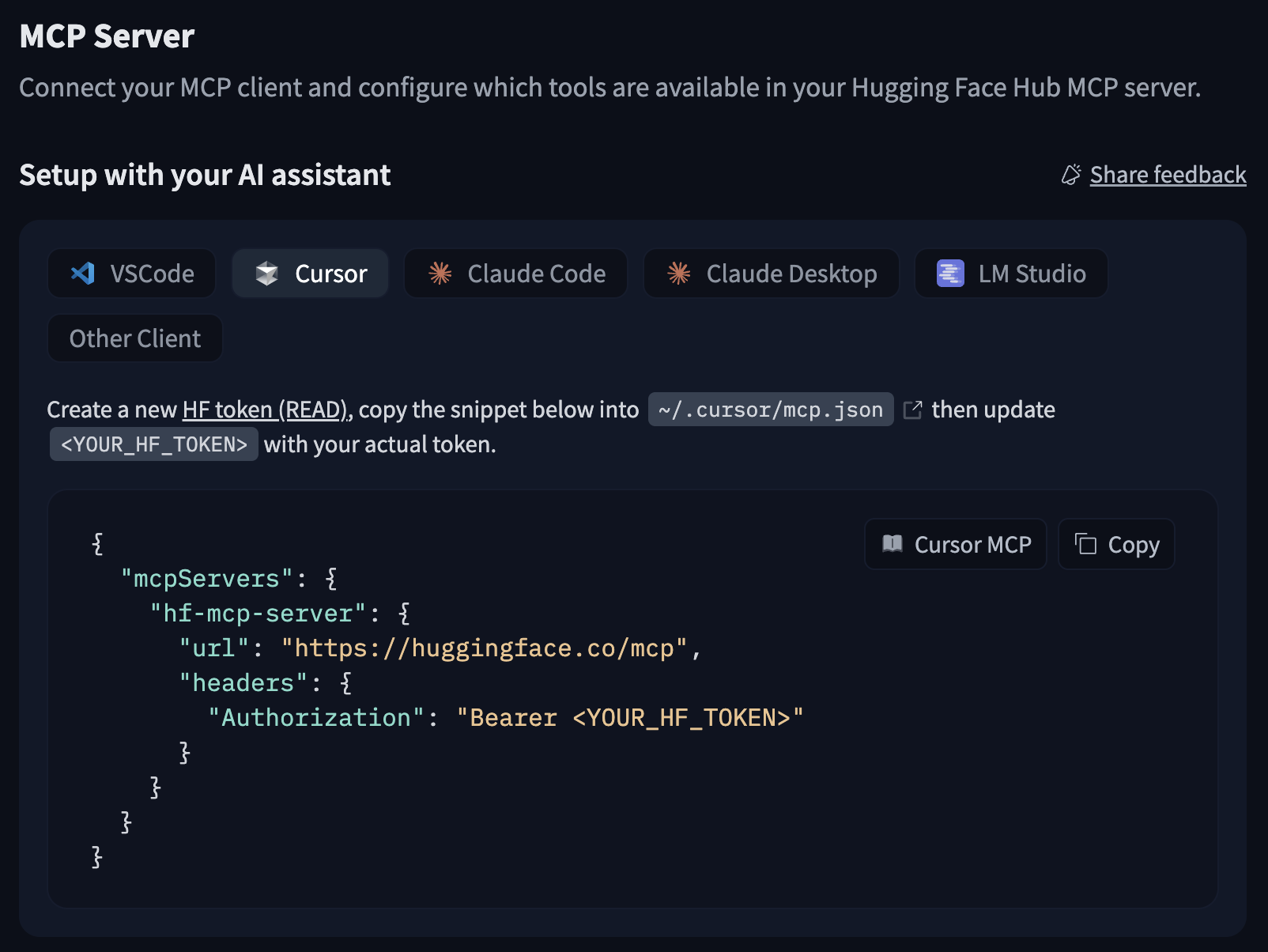Click the Bearer token value in code
The image size is (1268, 952).
(x=629, y=718)
